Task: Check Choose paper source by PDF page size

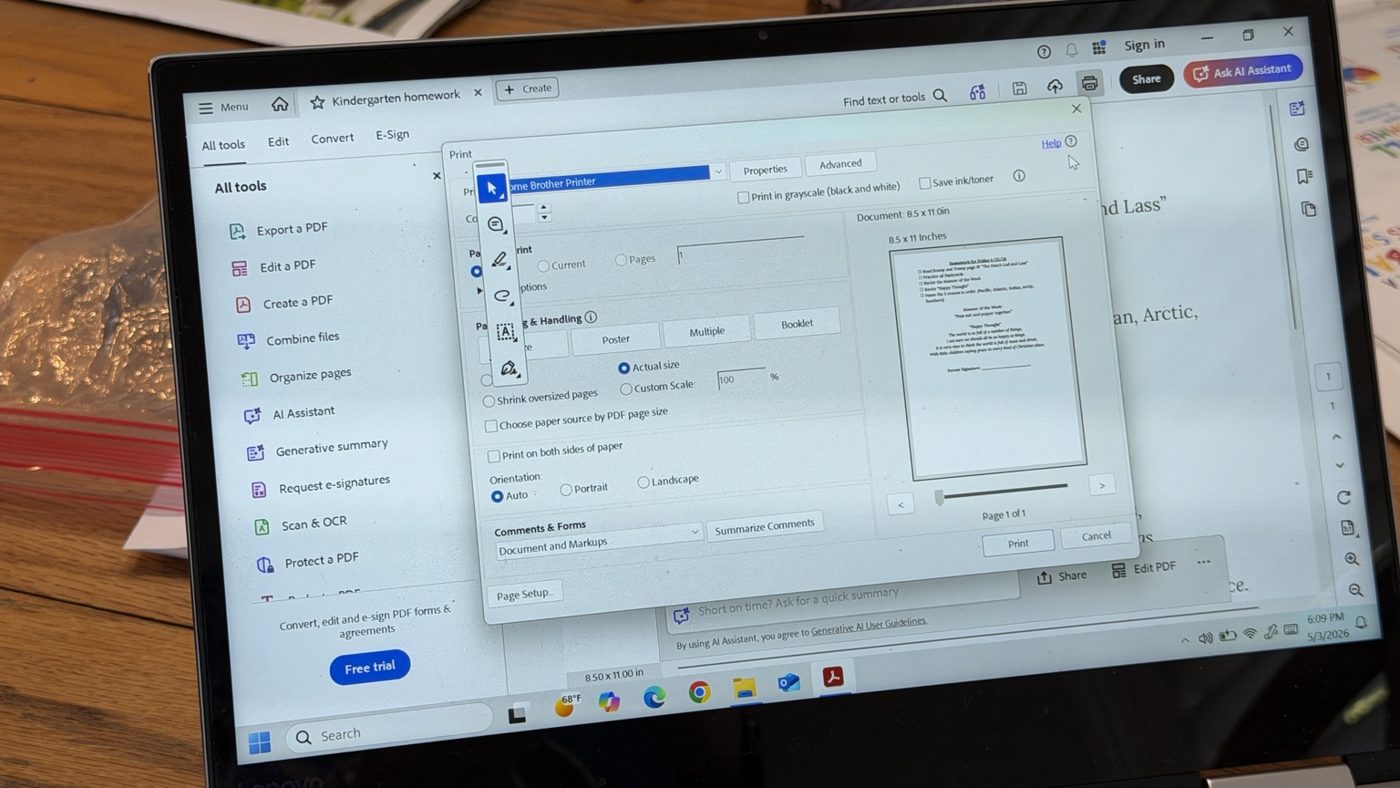Action: [491, 426]
